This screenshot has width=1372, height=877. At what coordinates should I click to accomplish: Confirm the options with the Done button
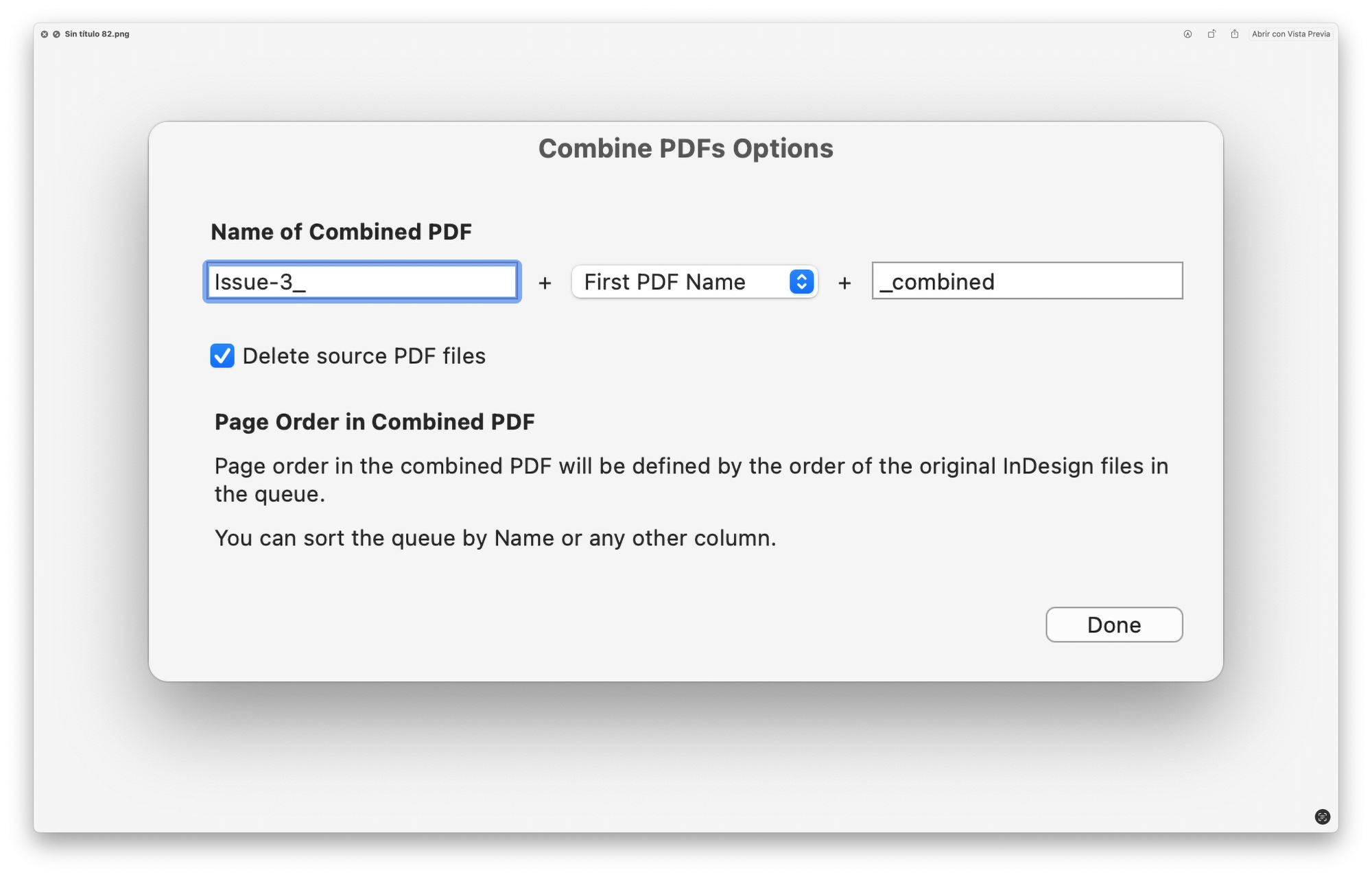pyautogui.click(x=1114, y=624)
